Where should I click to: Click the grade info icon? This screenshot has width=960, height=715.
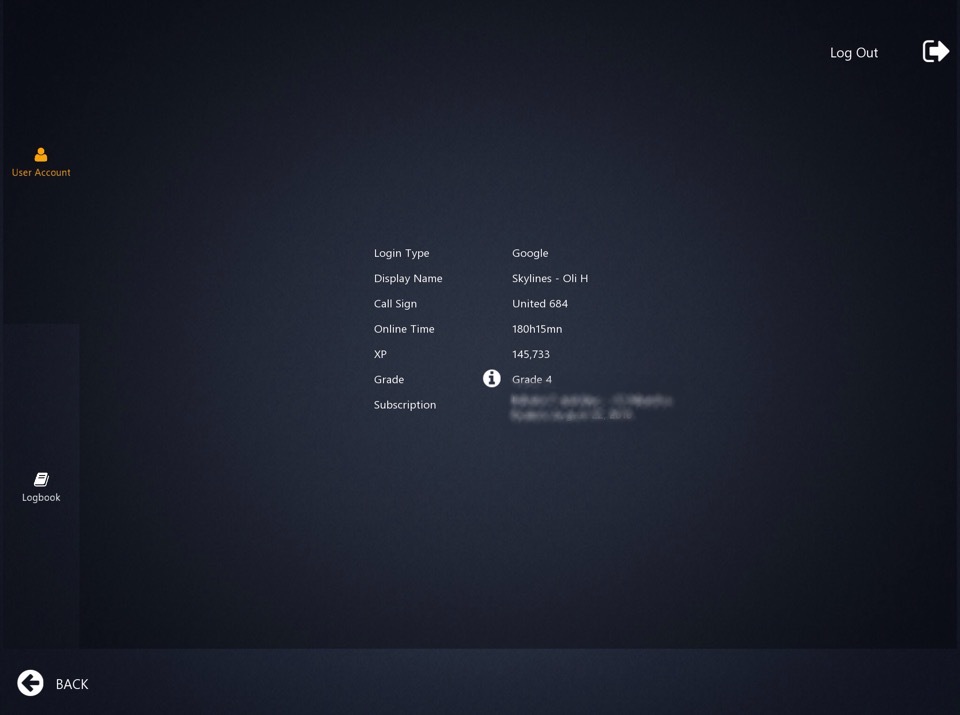tap(492, 379)
